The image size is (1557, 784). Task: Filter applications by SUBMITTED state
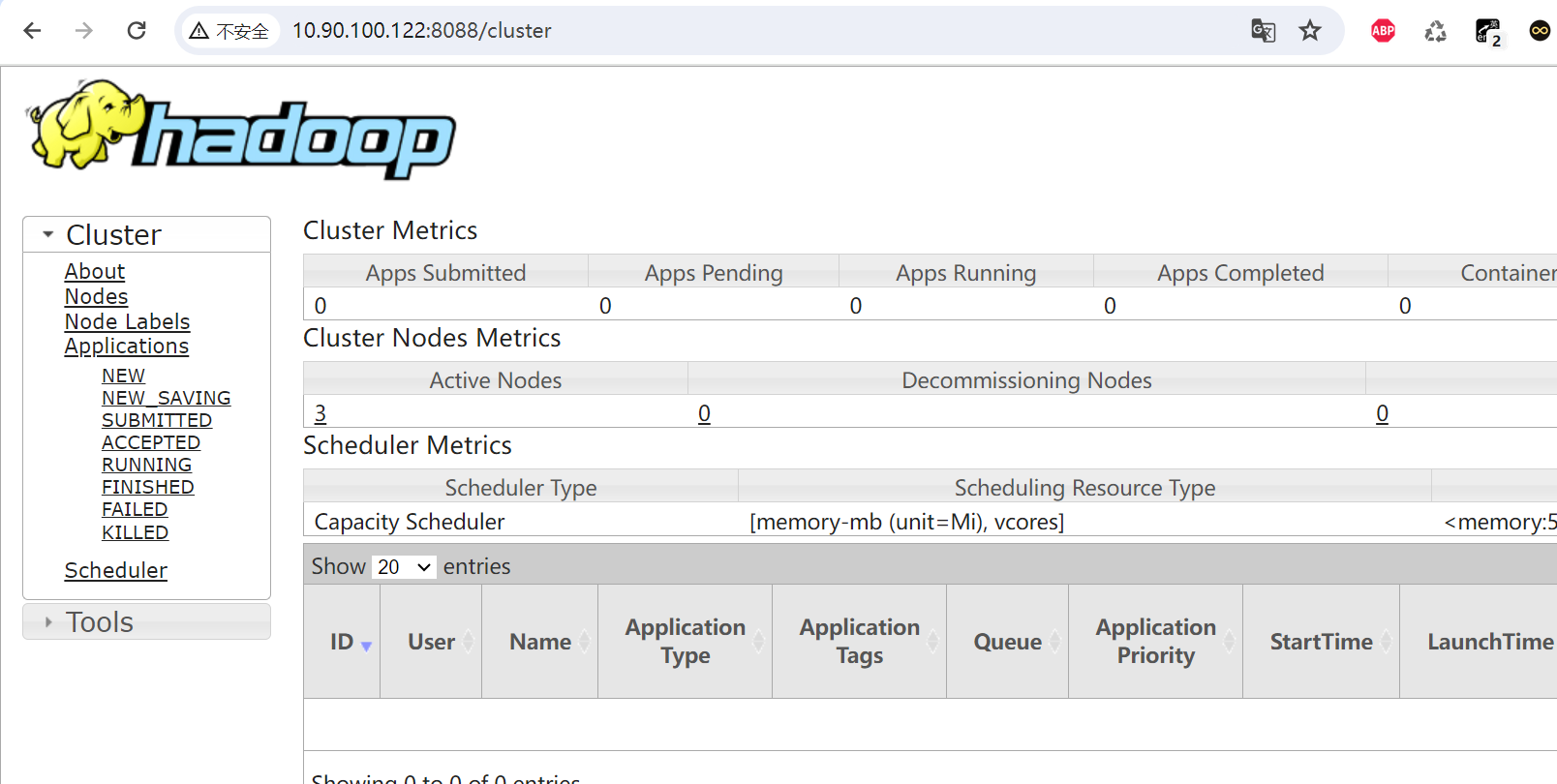coord(157,420)
